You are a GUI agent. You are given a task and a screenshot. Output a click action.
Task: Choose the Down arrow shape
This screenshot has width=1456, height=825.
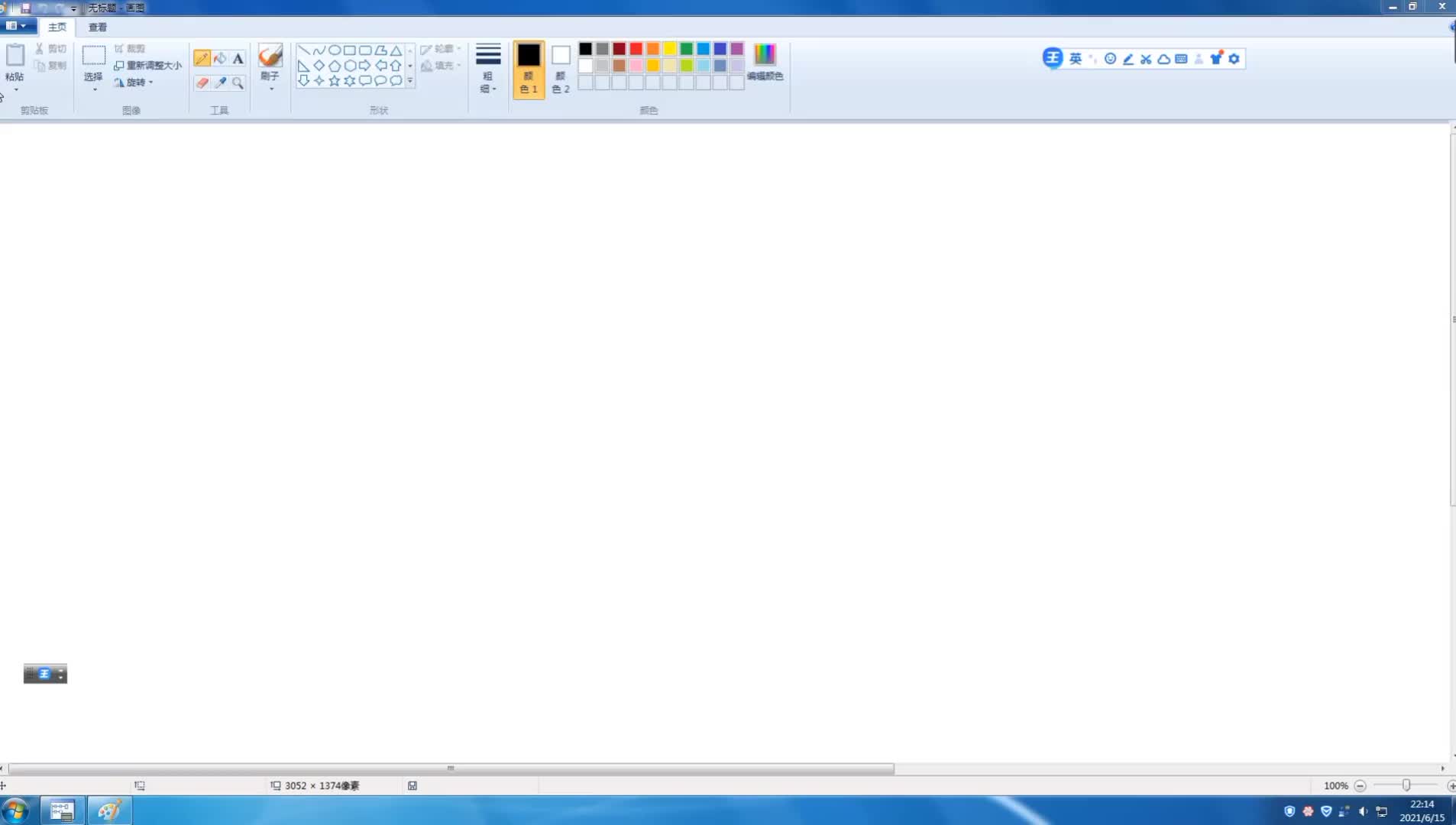tap(304, 81)
